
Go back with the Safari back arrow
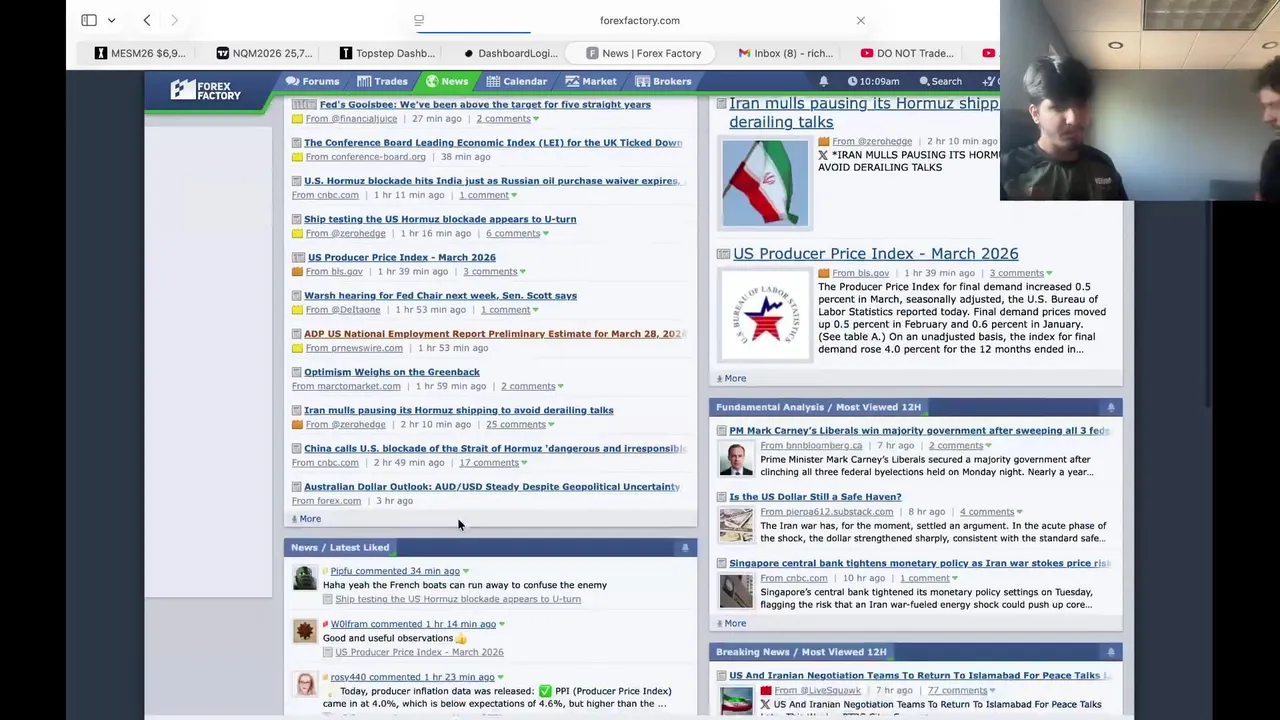(147, 20)
